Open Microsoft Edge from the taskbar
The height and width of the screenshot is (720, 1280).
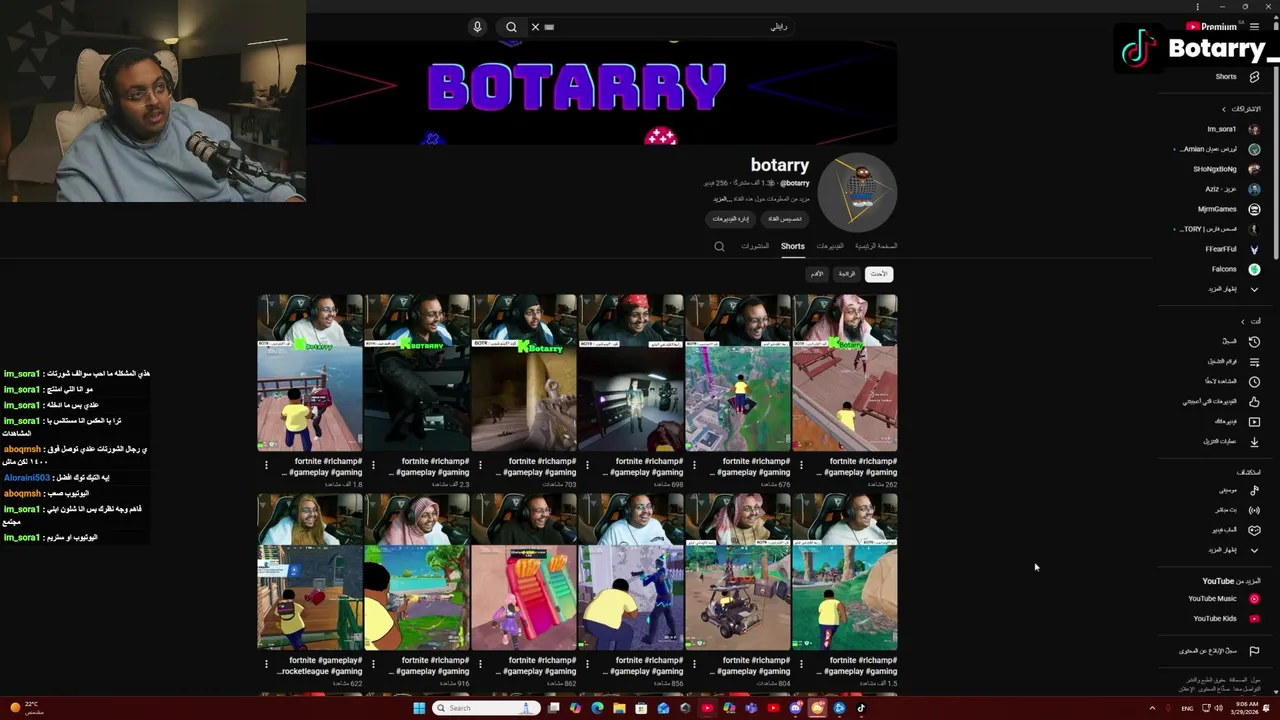(x=597, y=708)
